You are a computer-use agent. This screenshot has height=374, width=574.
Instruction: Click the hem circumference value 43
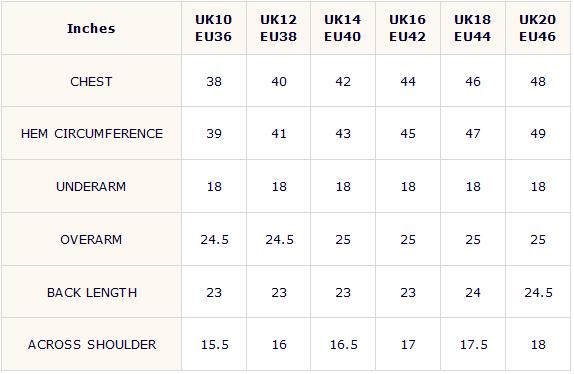coord(343,134)
